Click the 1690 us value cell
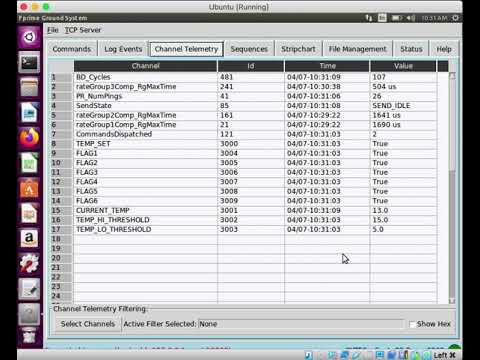The image size is (480, 360). pos(403,125)
